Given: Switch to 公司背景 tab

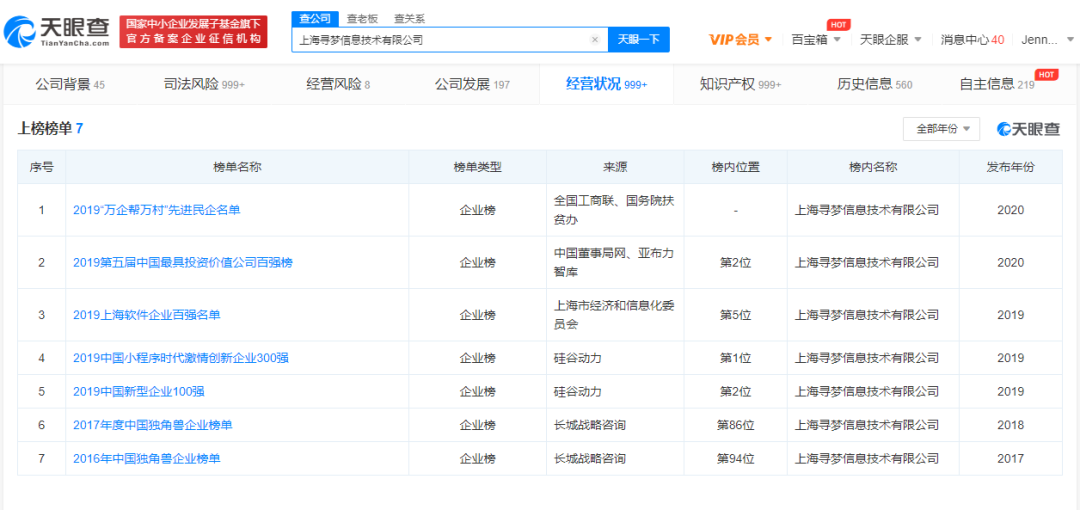Looking at the screenshot, I should (70, 85).
